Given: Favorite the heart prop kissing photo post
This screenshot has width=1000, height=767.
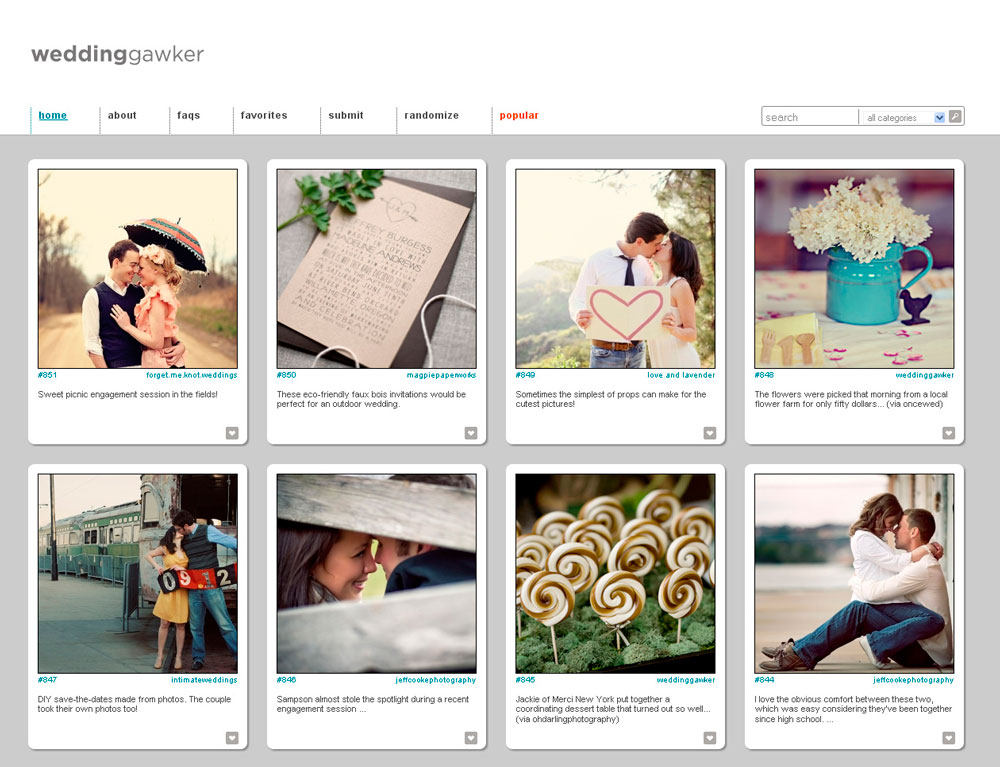Looking at the screenshot, I should (x=710, y=433).
